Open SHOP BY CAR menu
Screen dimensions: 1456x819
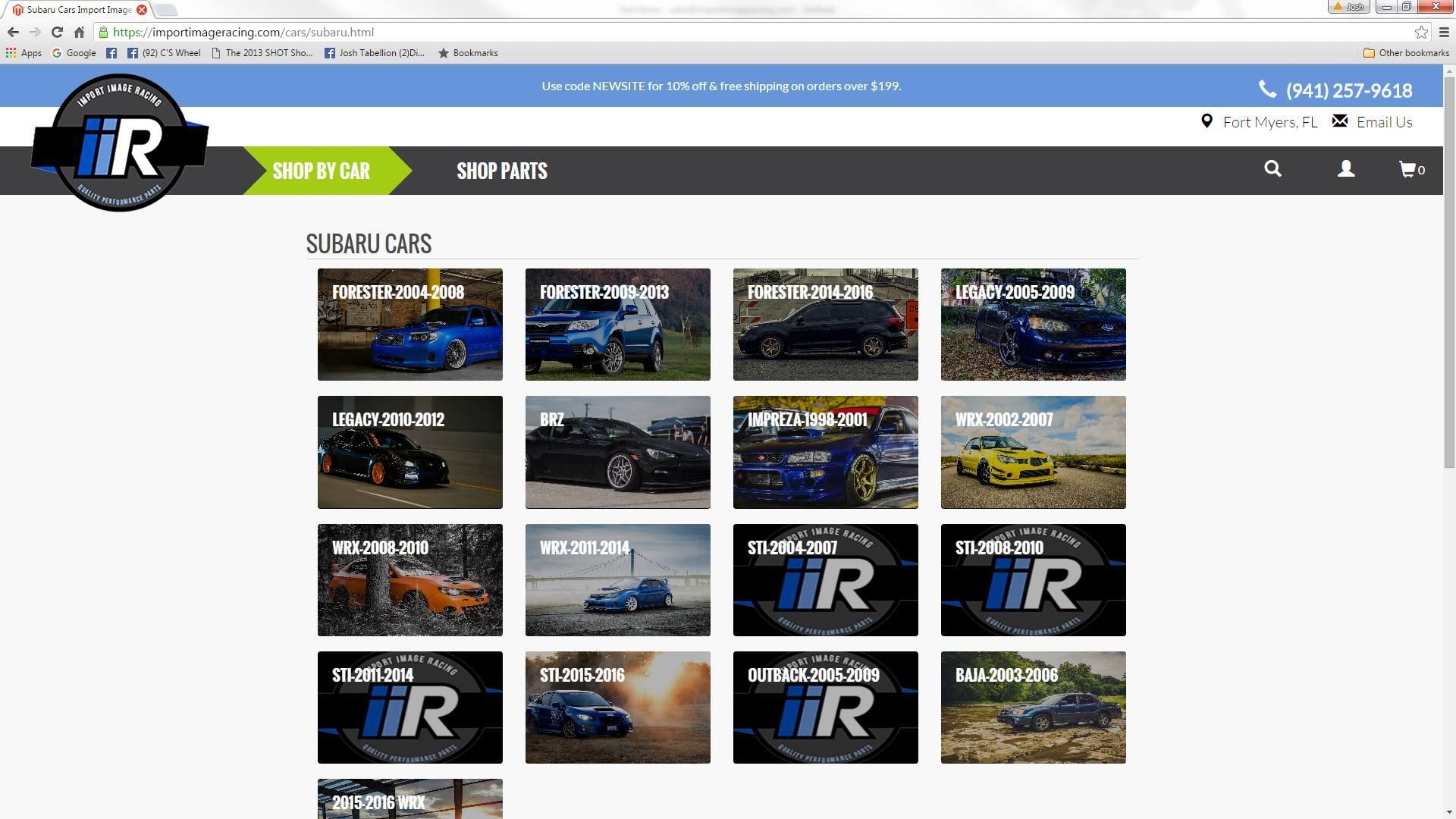[322, 171]
